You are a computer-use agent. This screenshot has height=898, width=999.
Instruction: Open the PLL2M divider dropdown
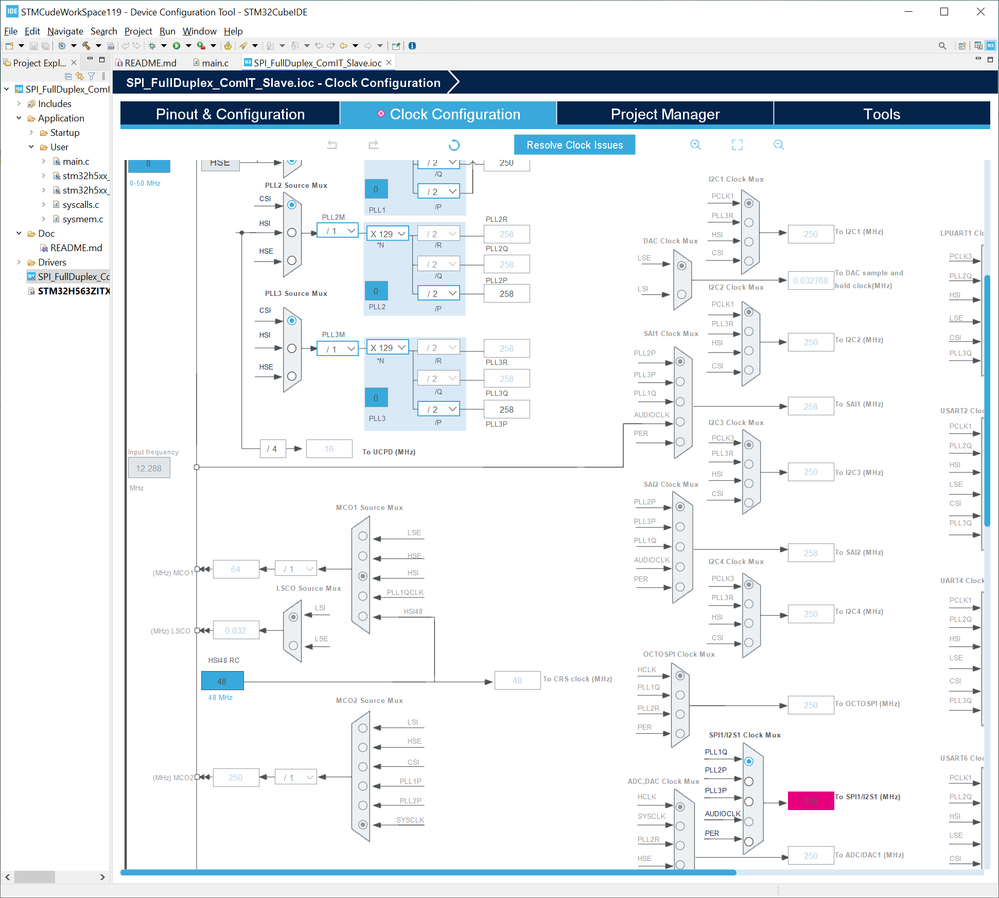(338, 231)
